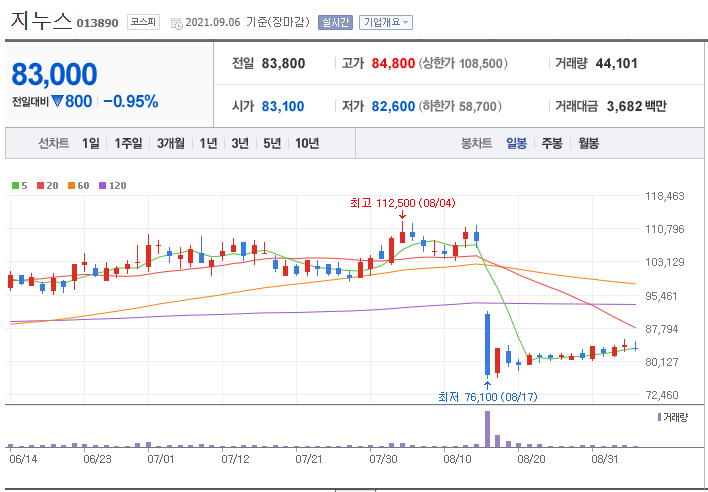Open the 기업개요 dropdown
Image resolution: width=708 pixels, height=492 pixels.
pyautogui.click(x=386, y=22)
